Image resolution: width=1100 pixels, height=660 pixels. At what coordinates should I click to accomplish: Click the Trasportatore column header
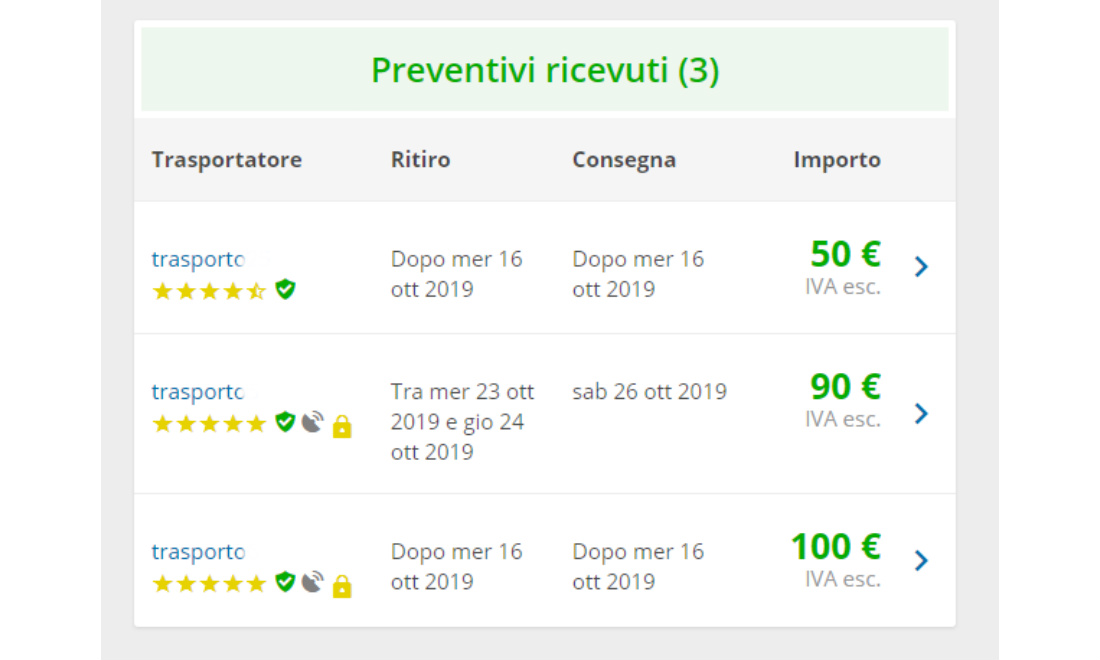click(x=227, y=160)
